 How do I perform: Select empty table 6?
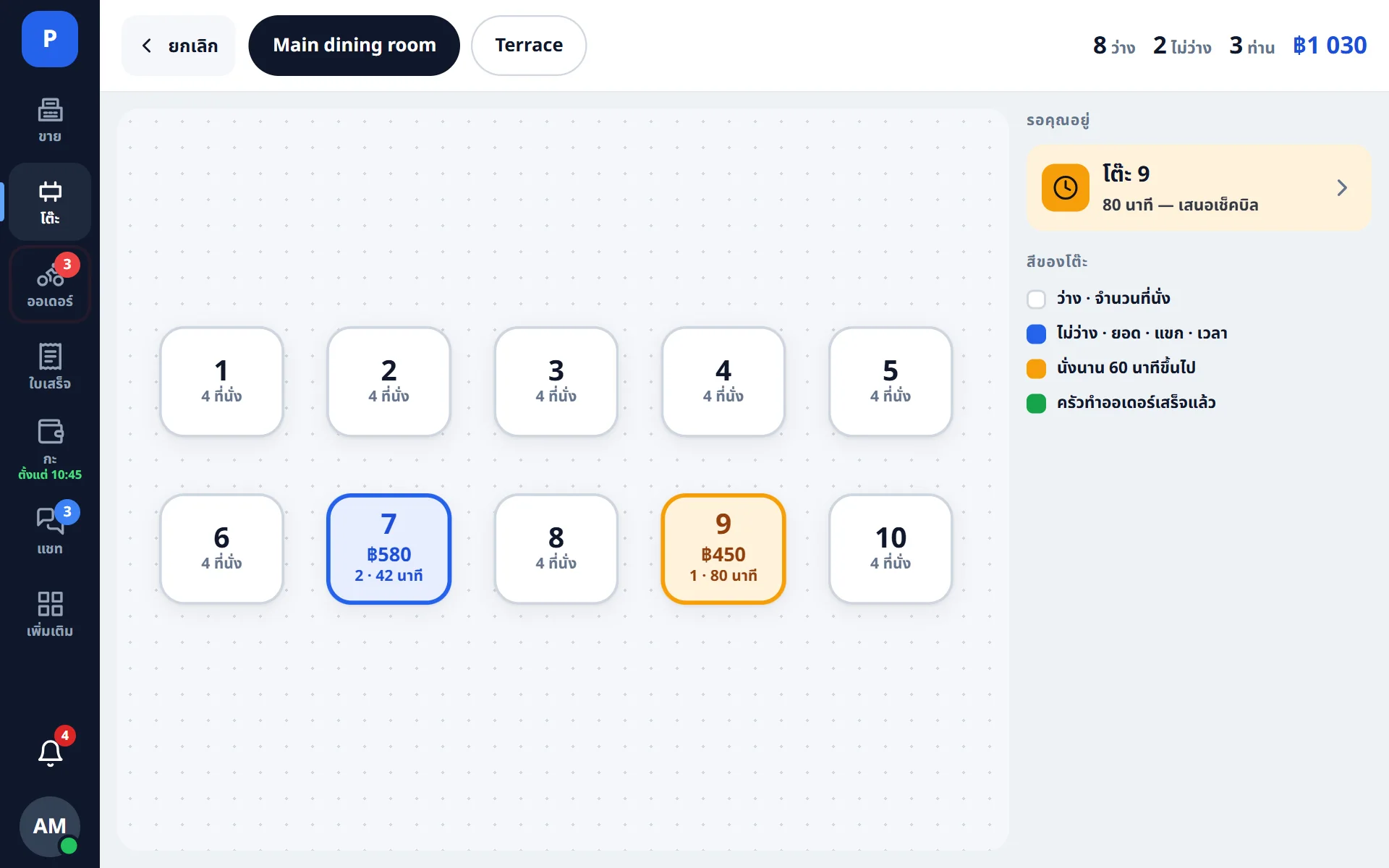click(221, 548)
